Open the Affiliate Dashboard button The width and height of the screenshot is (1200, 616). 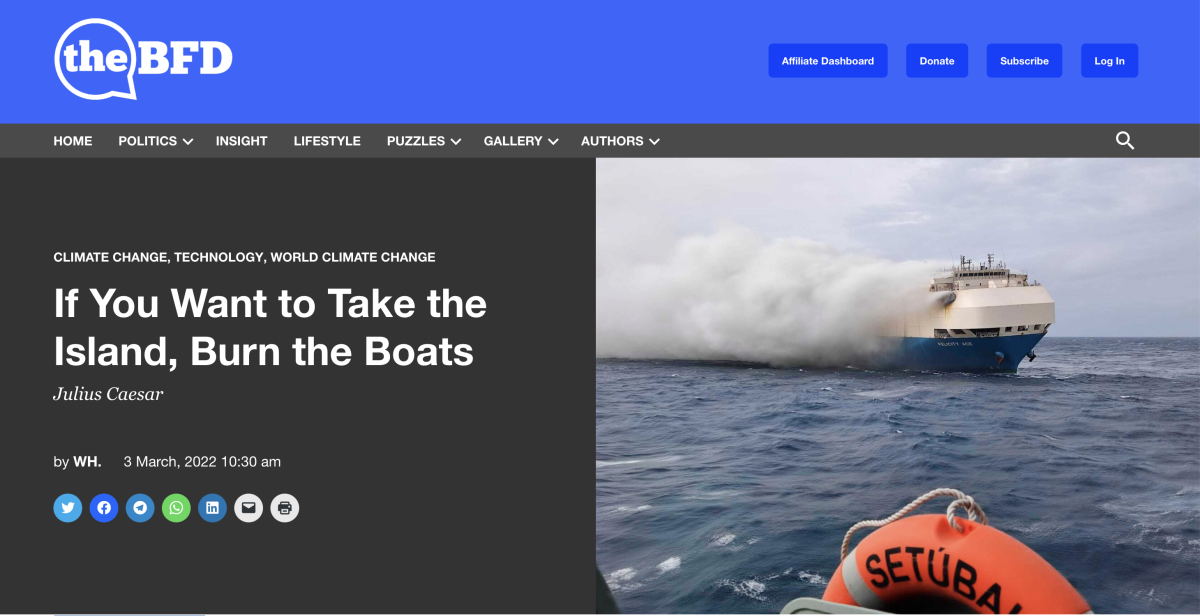point(828,61)
